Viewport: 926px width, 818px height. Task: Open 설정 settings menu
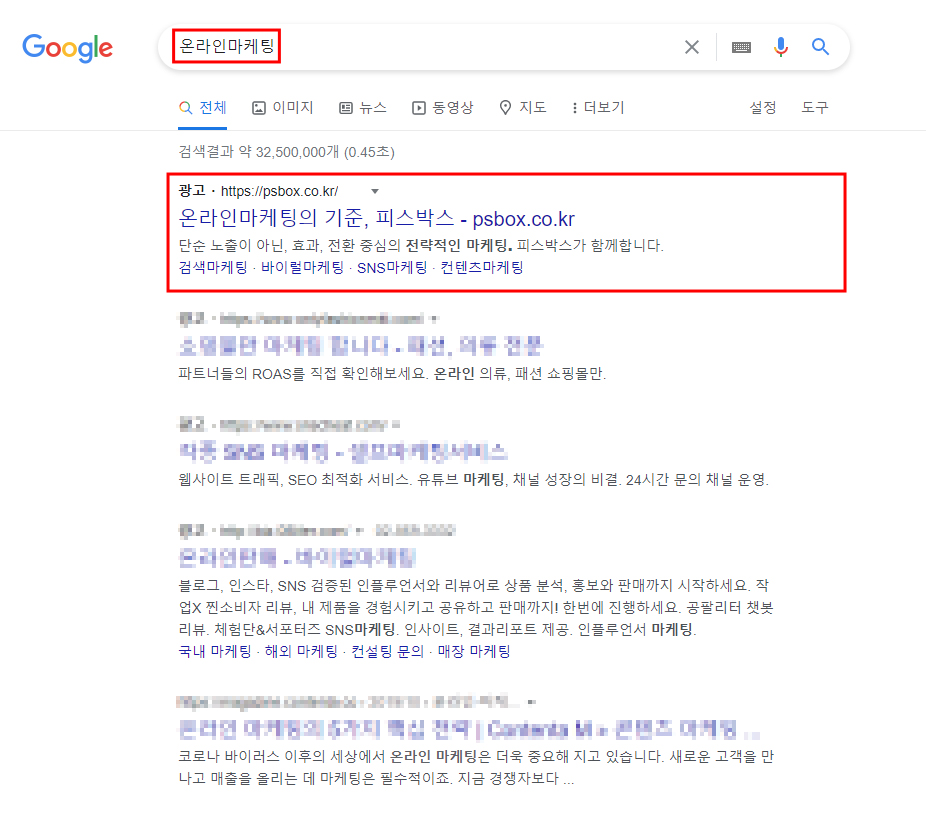pos(762,107)
